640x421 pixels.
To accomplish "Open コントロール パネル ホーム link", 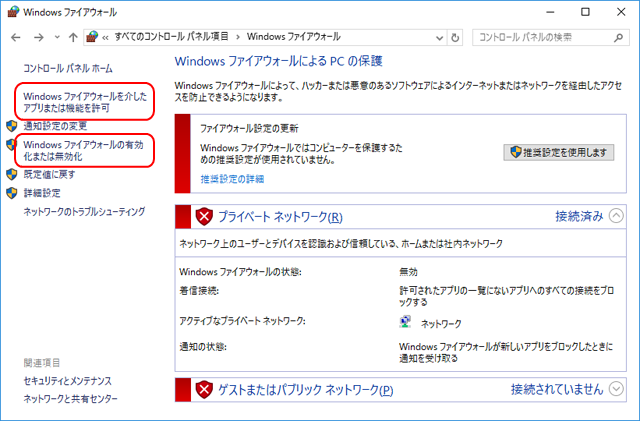I will [68, 69].
